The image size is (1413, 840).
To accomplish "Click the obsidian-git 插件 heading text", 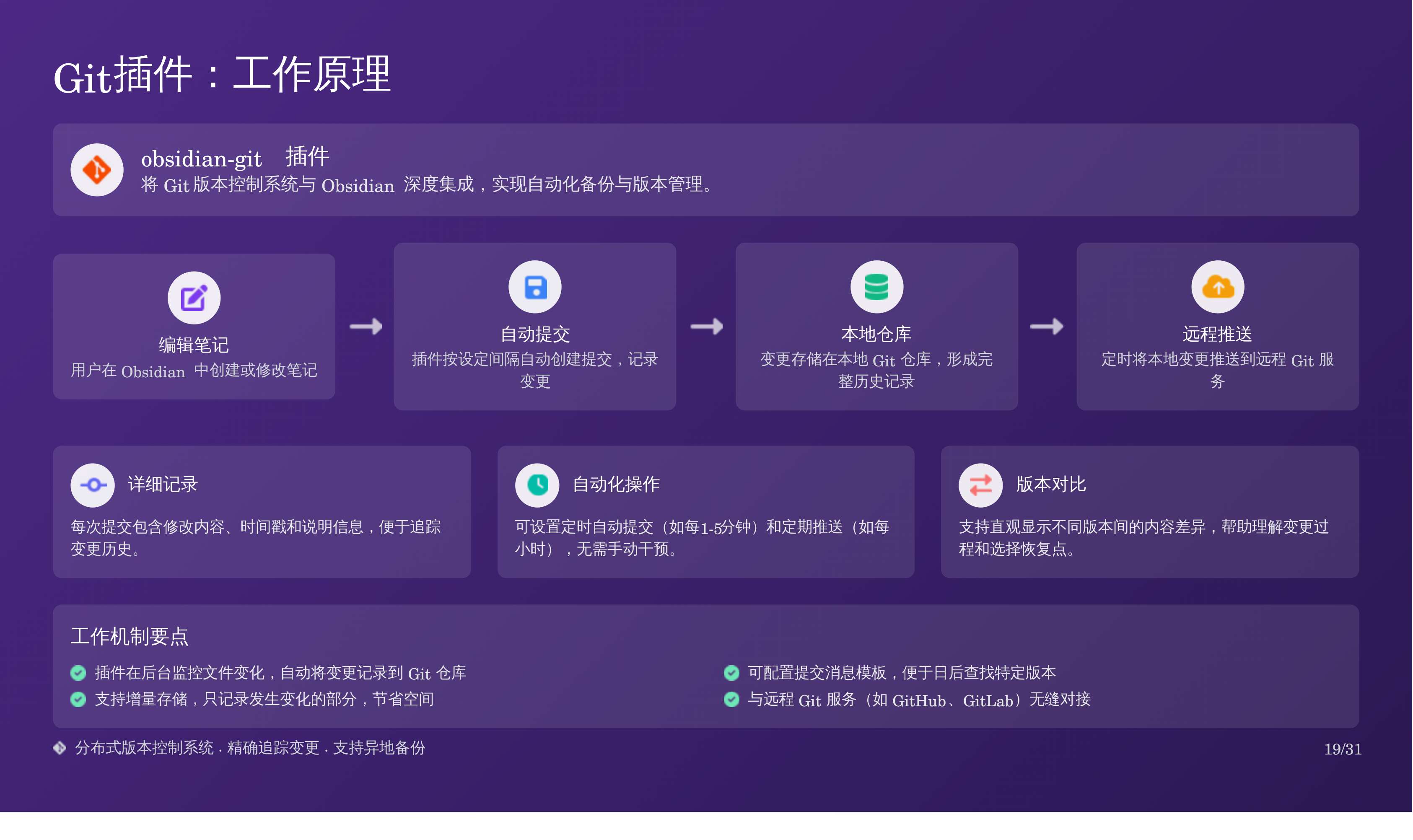I will 235,158.
